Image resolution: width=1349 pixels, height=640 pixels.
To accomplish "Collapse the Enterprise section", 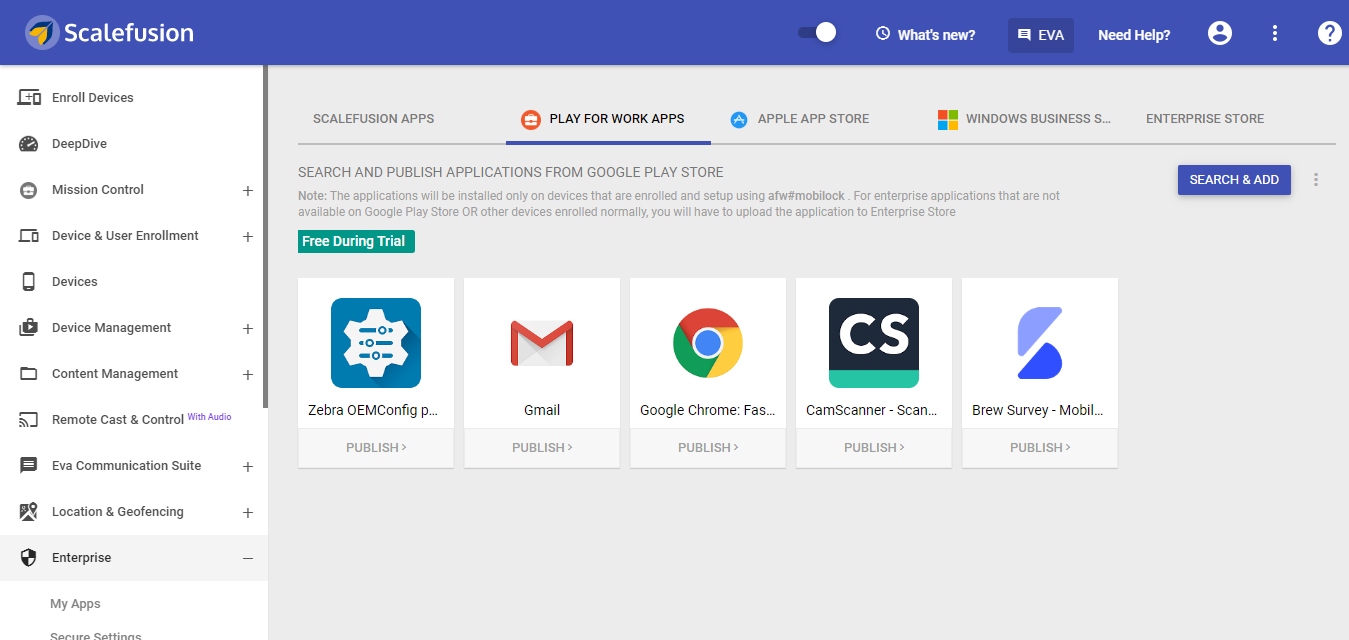I will 248,558.
